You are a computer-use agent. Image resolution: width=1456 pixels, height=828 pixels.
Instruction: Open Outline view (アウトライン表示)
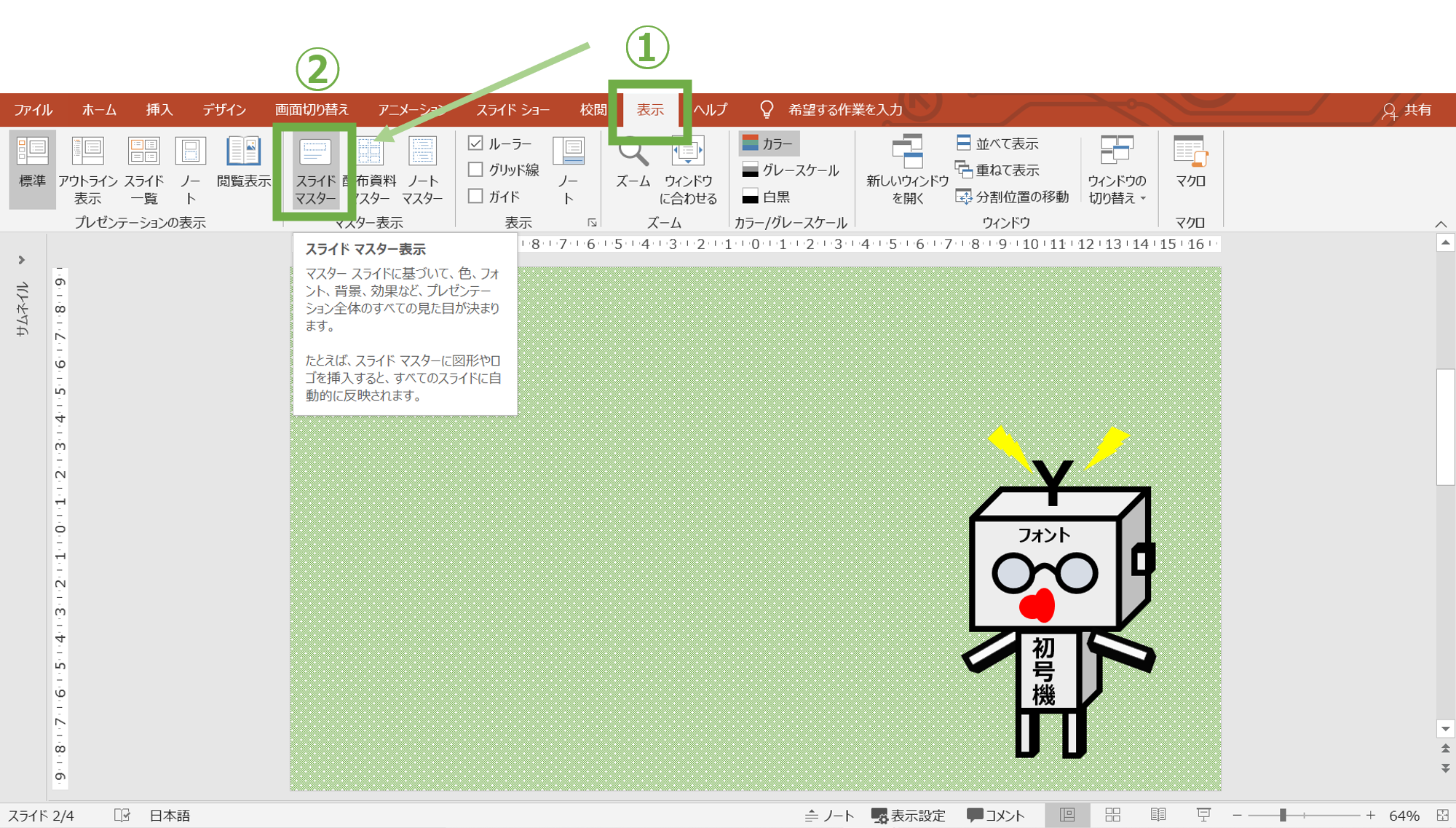pyautogui.click(x=88, y=153)
